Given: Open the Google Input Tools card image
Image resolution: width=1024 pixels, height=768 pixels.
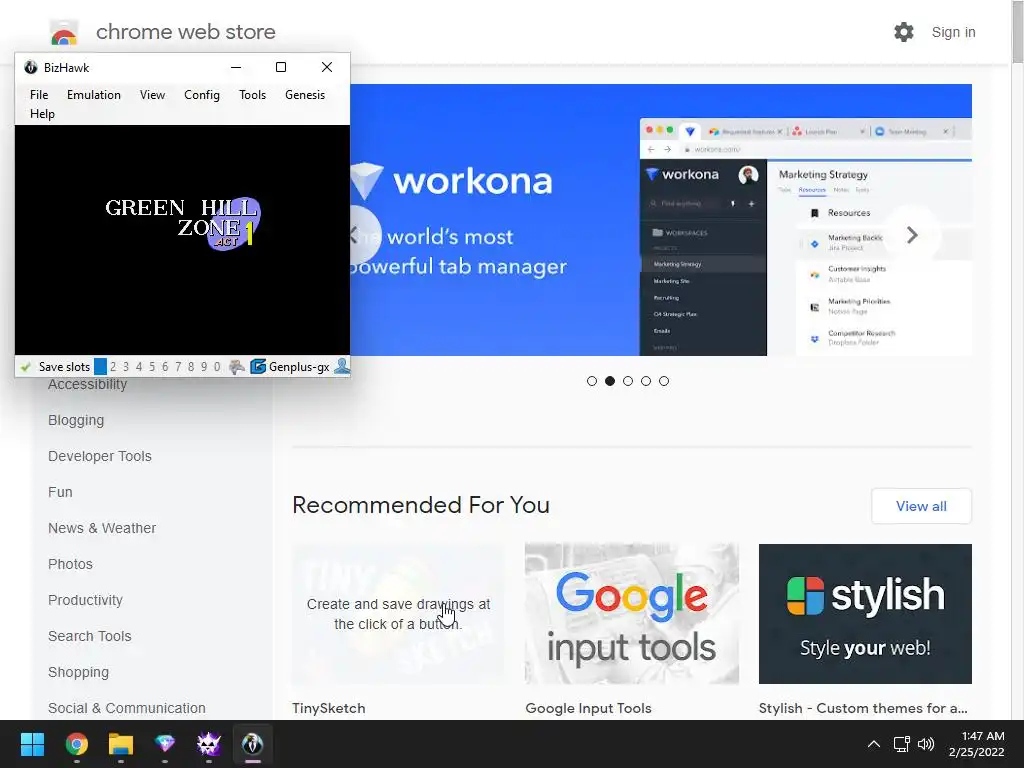Looking at the screenshot, I should [632, 614].
